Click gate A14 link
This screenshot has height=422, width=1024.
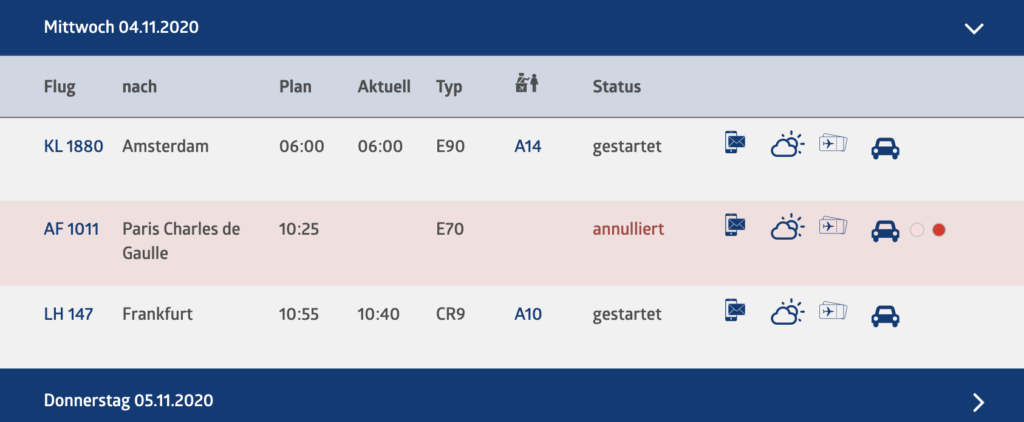click(528, 146)
